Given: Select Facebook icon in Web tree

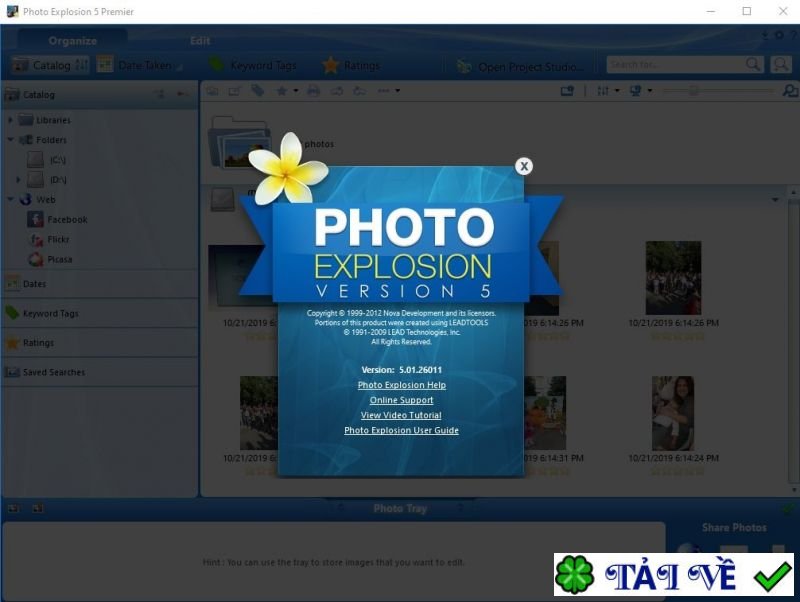Looking at the screenshot, I should click(36, 219).
